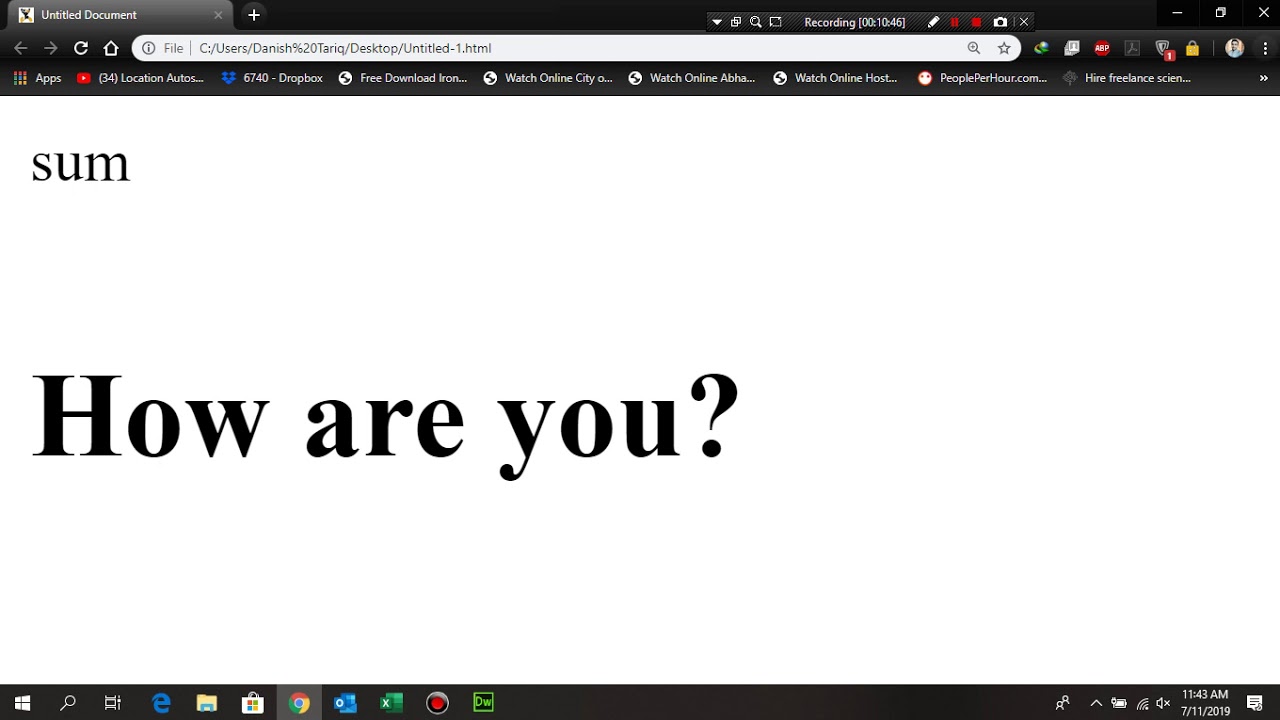This screenshot has height=720, width=1280.
Task: Open the Adobe Acrobat PDF extension
Action: coord(1132,48)
